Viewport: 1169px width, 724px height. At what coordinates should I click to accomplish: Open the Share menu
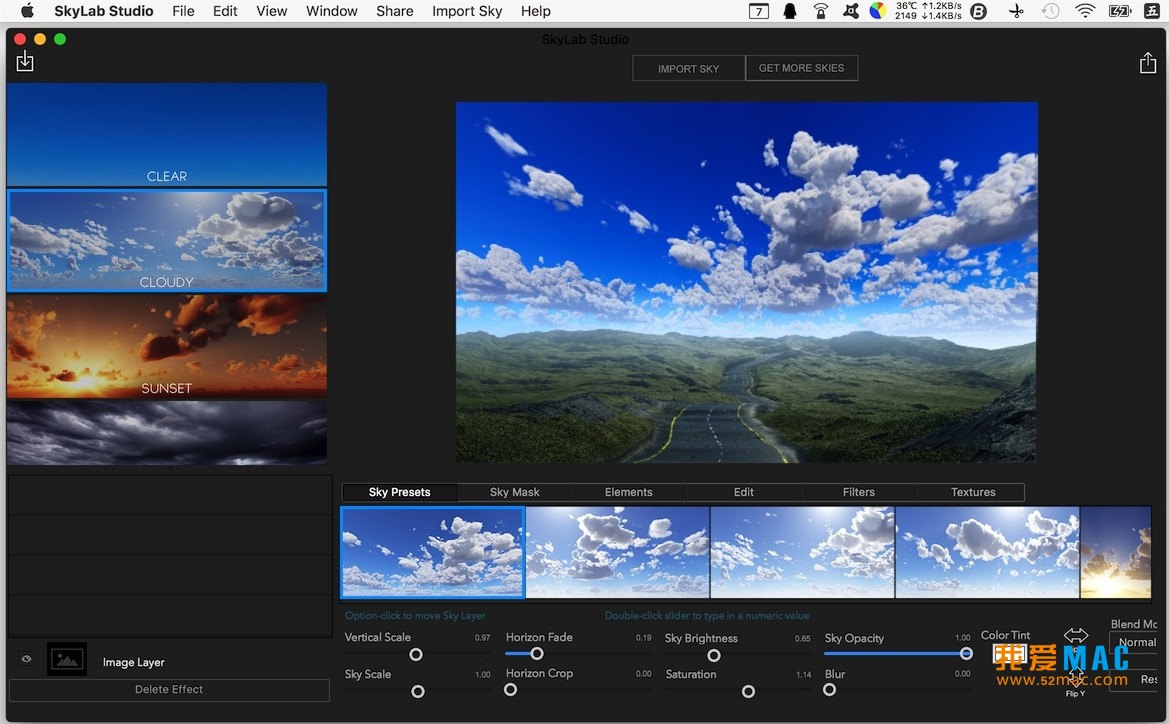[394, 10]
